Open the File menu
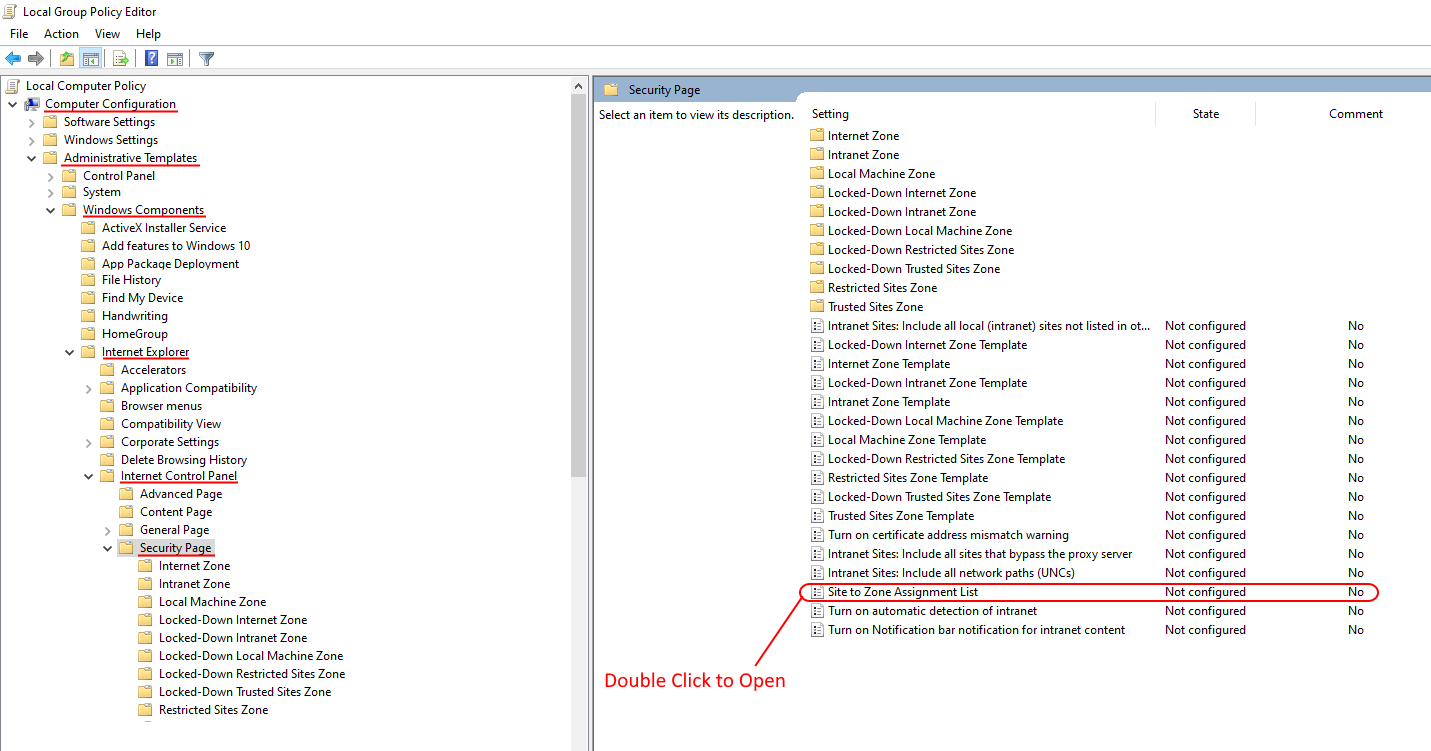 (x=19, y=34)
